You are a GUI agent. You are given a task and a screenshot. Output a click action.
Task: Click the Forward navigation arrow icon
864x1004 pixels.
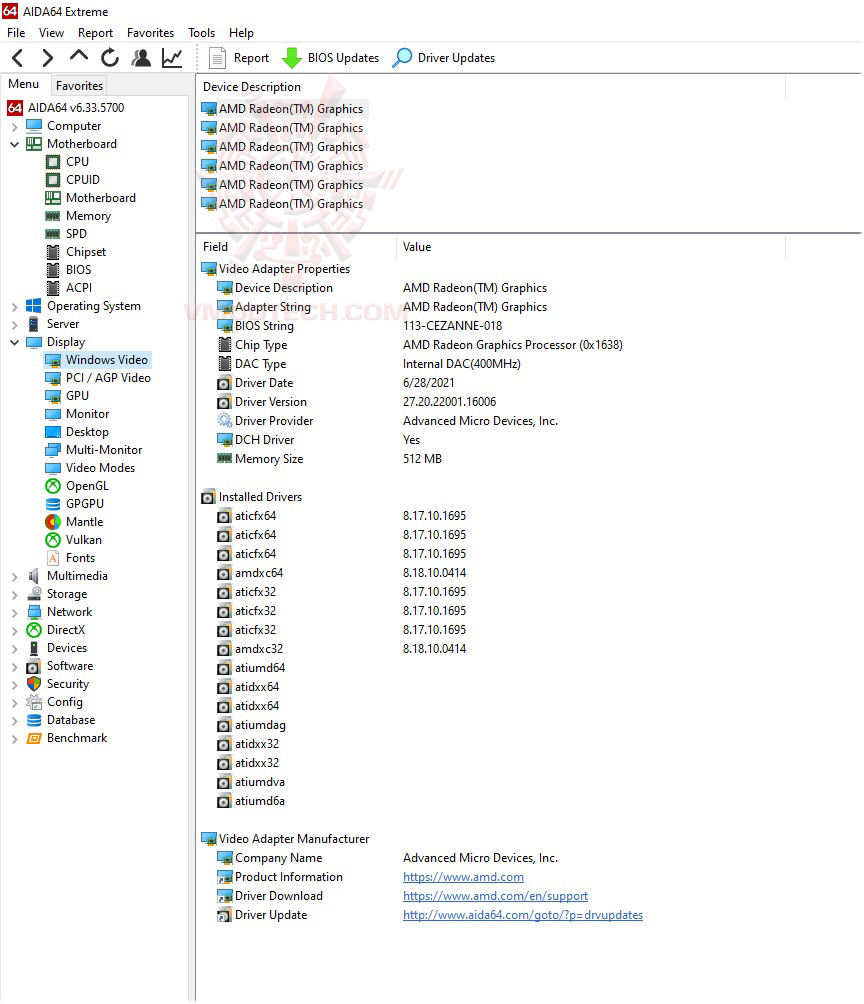pyautogui.click(x=47, y=58)
